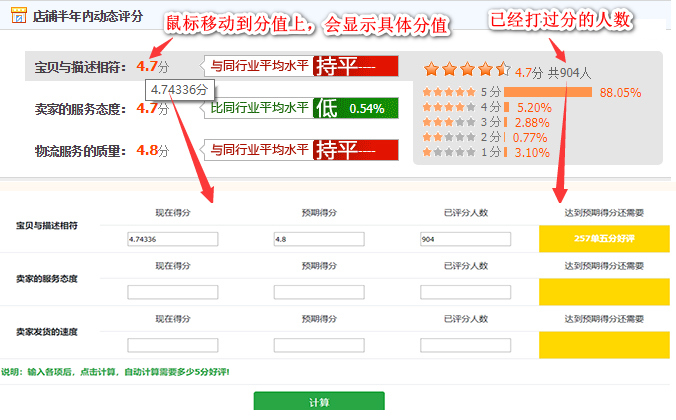Viewport: 676px width, 420px height.
Task: Focus the 已评分人数 field containing 904
Action: (x=465, y=240)
